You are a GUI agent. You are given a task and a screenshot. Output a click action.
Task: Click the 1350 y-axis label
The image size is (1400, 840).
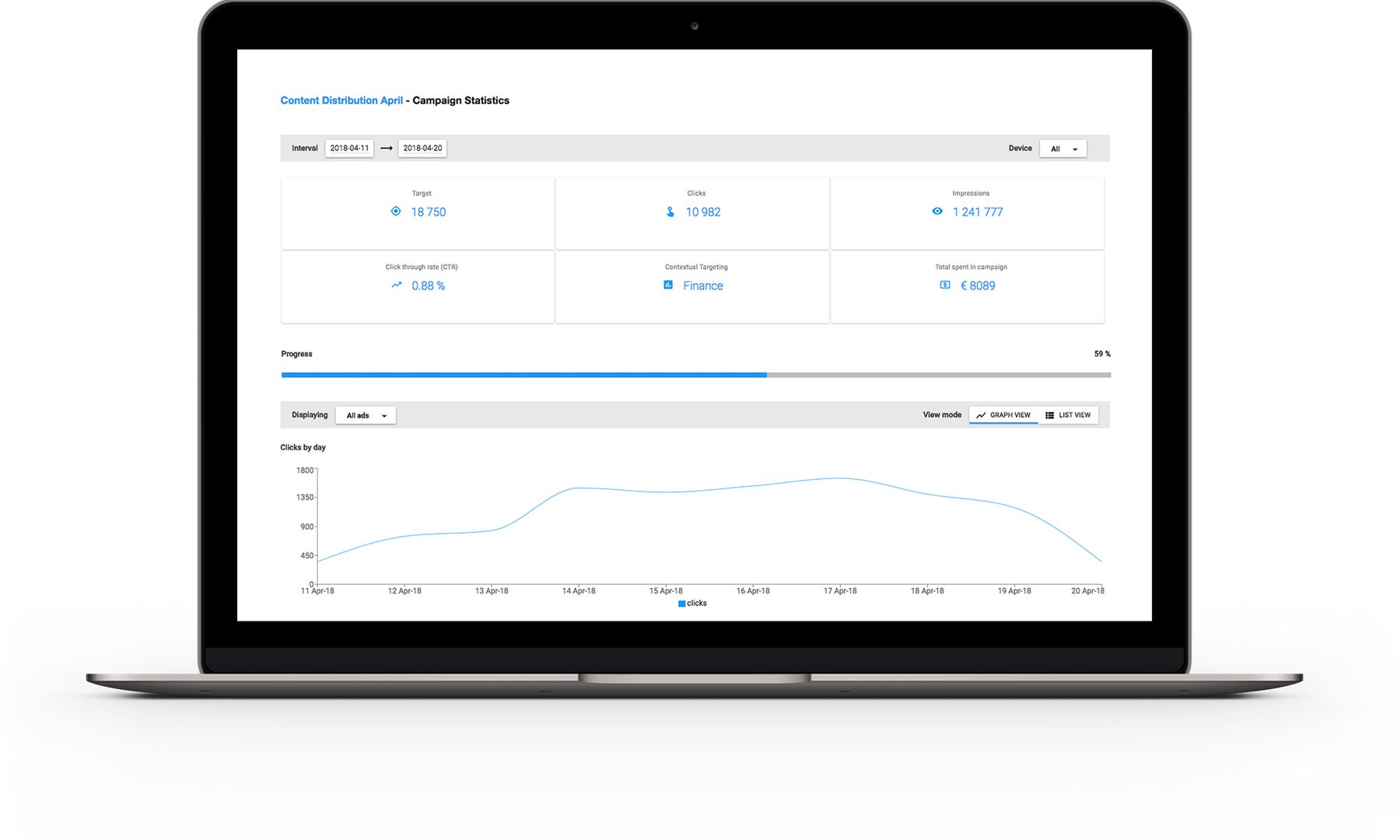pyautogui.click(x=305, y=497)
